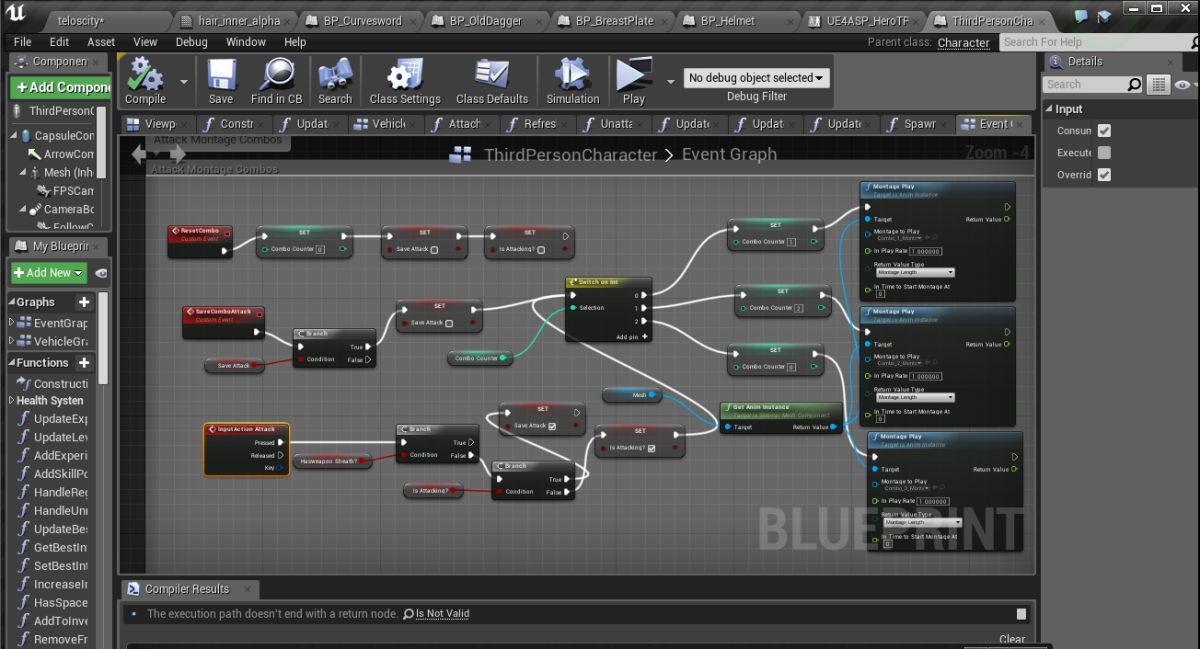Screen dimensions: 1200x649
Task: Click the Compiler Results tab
Action: pos(187,589)
